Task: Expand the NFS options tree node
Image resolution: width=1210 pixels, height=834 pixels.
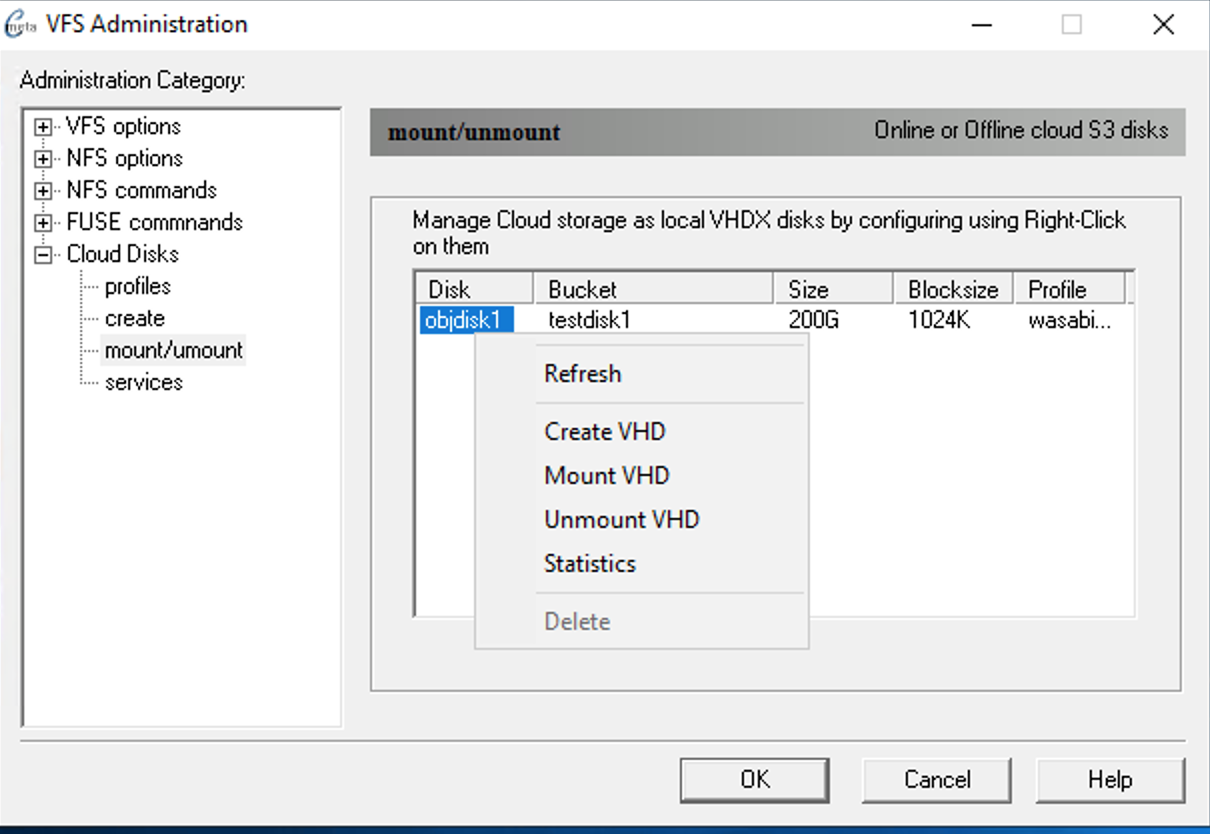Action: pos(43,159)
